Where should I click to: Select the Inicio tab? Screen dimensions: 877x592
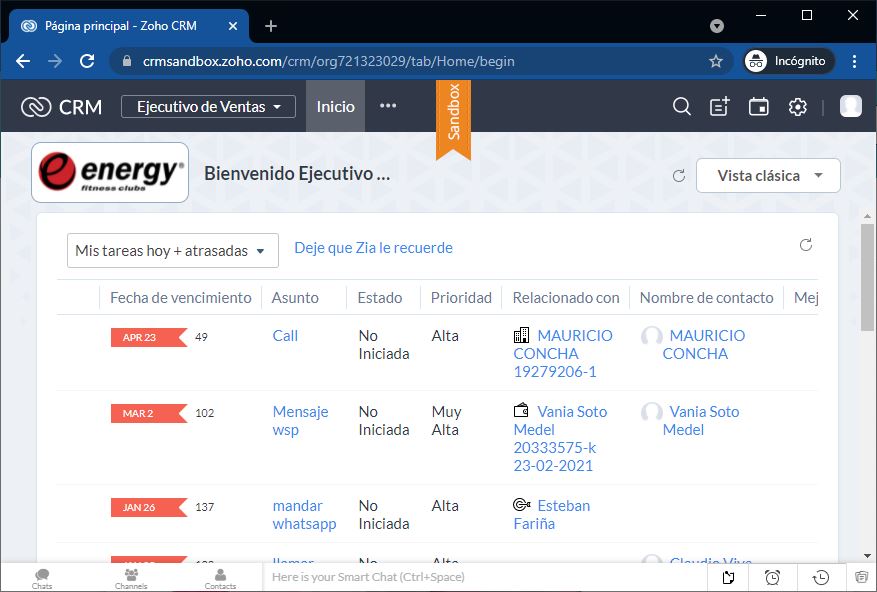335,107
